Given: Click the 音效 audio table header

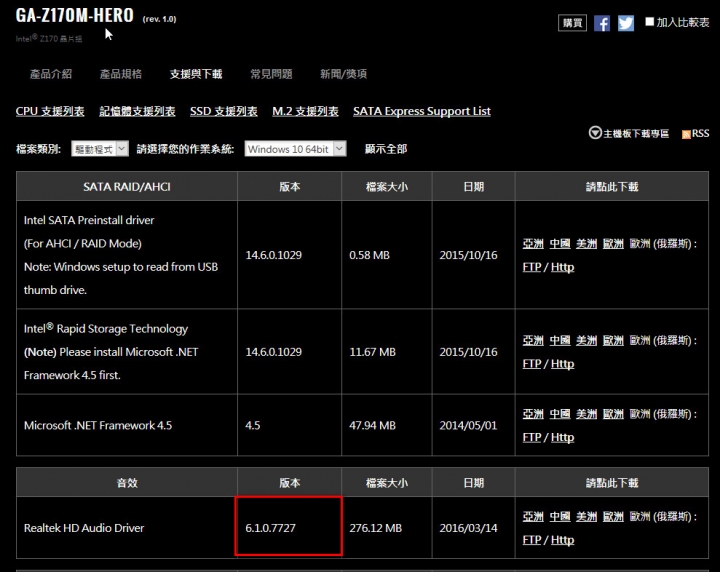Looking at the screenshot, I should click(127, 483).
